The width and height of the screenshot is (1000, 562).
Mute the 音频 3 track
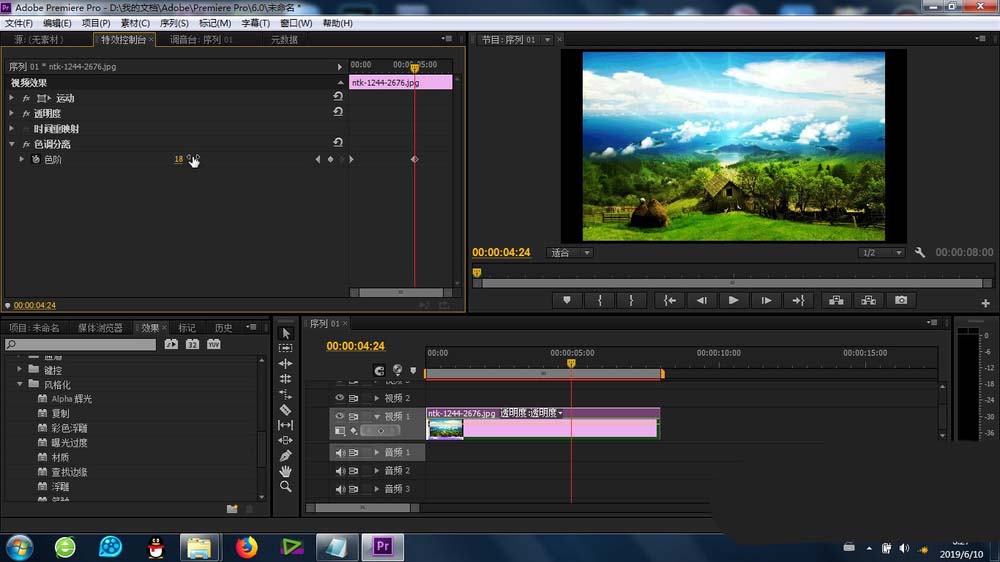339,489
